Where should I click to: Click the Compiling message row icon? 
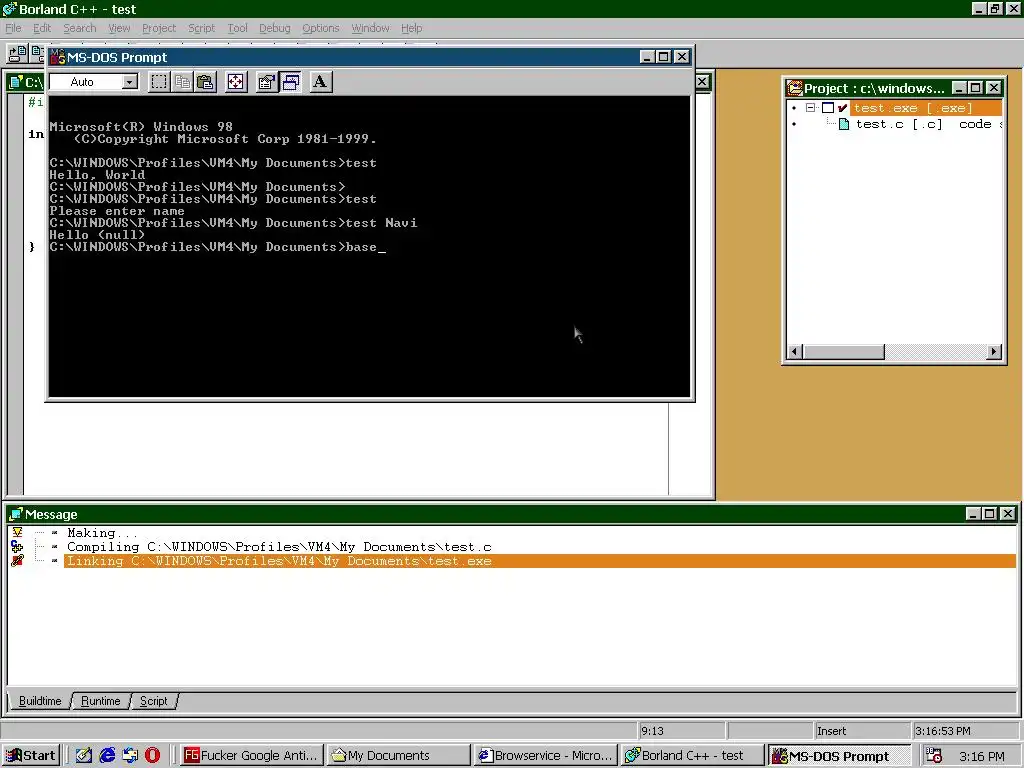coord(17,547)
